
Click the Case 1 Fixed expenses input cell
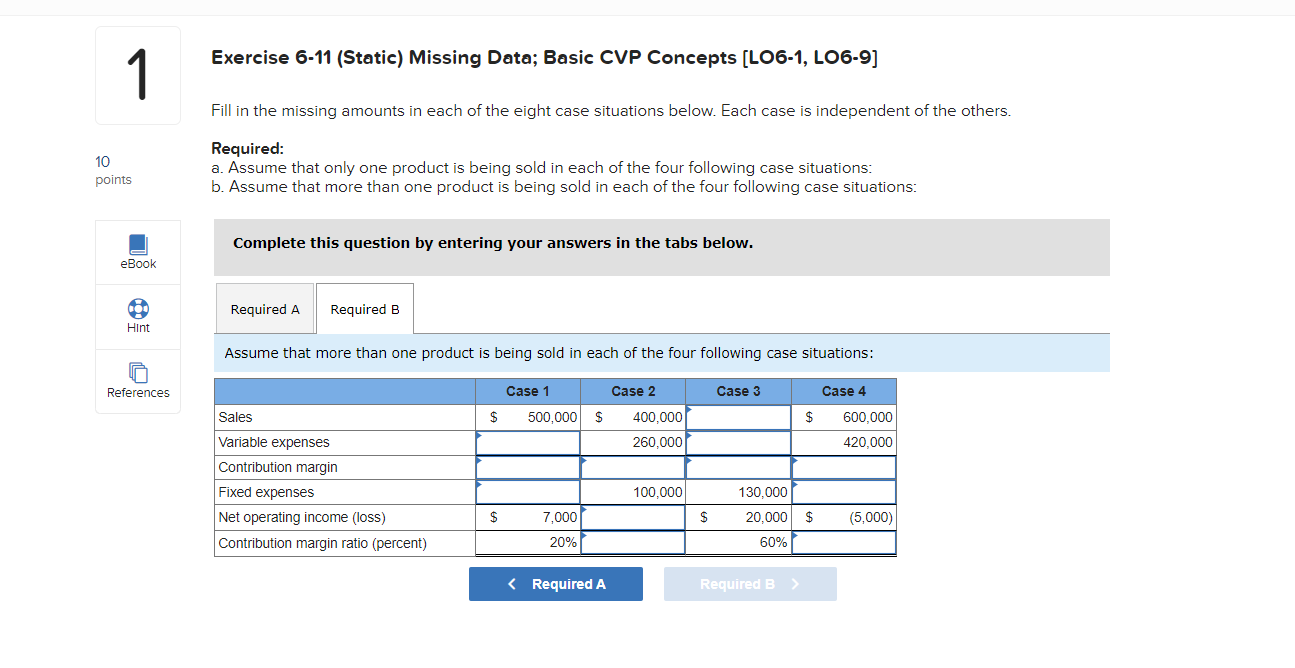point(528,492)
